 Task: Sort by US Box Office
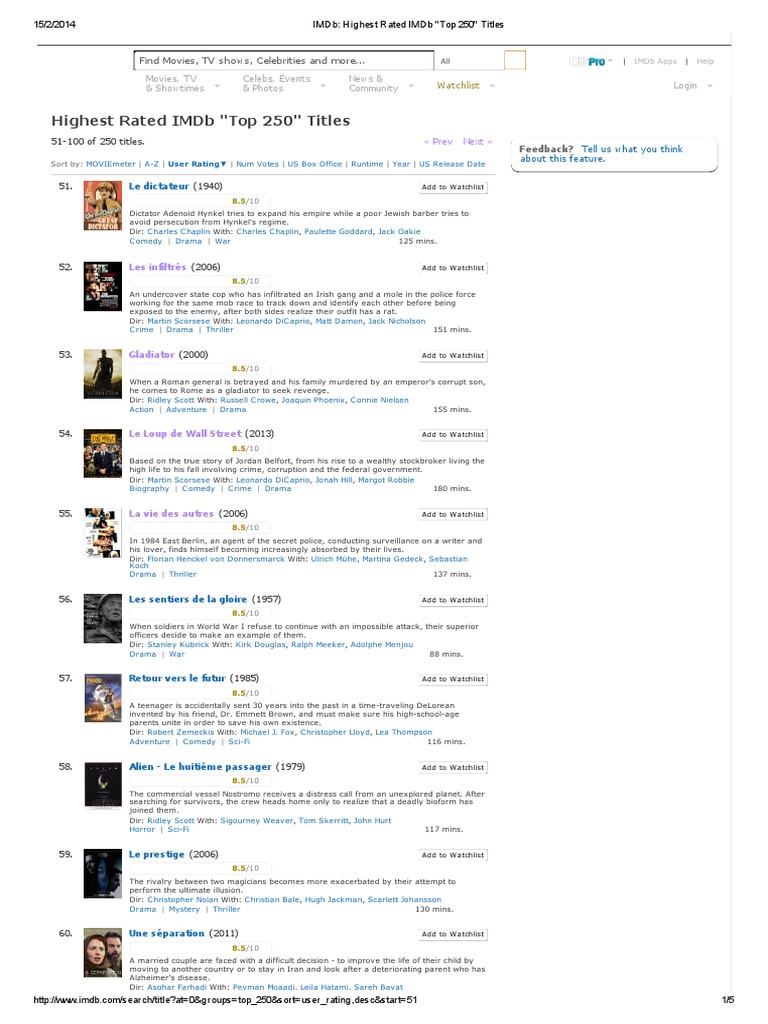[x=315, y=164]
